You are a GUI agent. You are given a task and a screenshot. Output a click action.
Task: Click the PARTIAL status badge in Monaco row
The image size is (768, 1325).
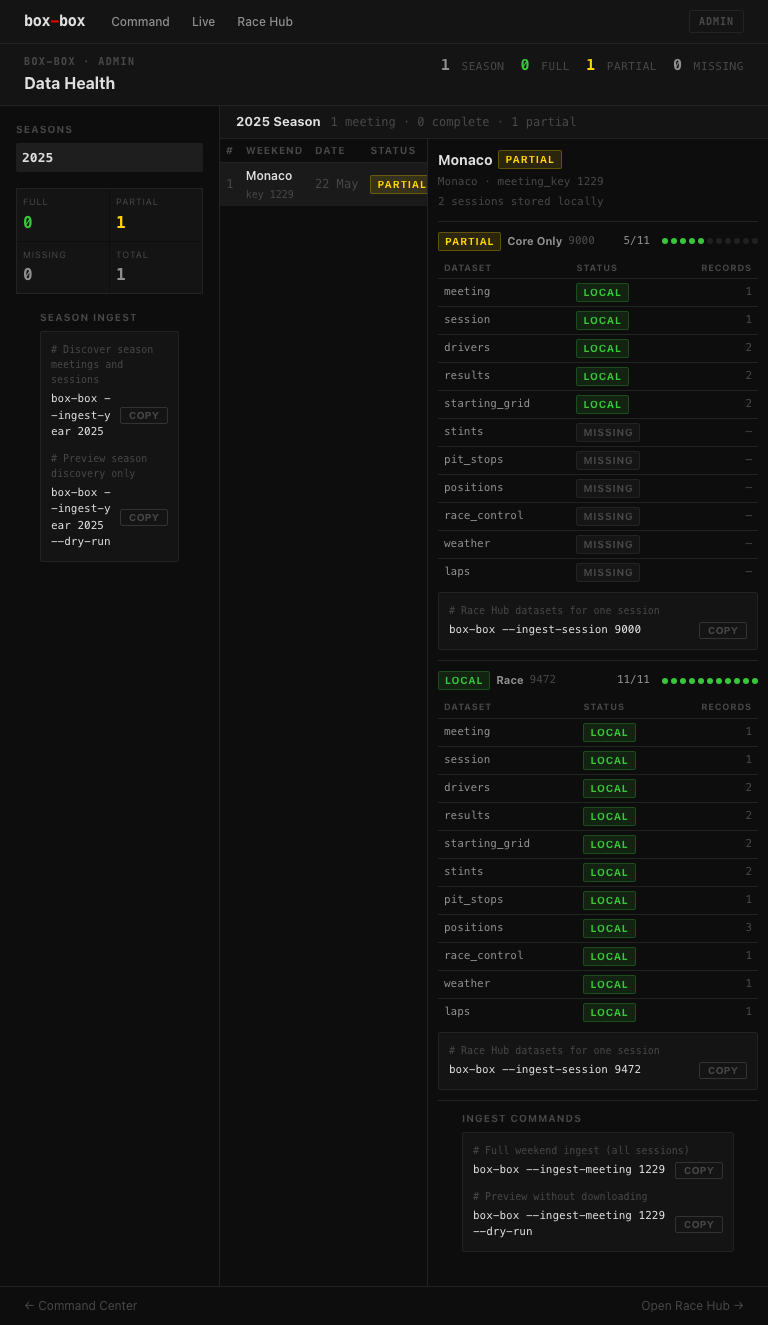tap(399, 184)
